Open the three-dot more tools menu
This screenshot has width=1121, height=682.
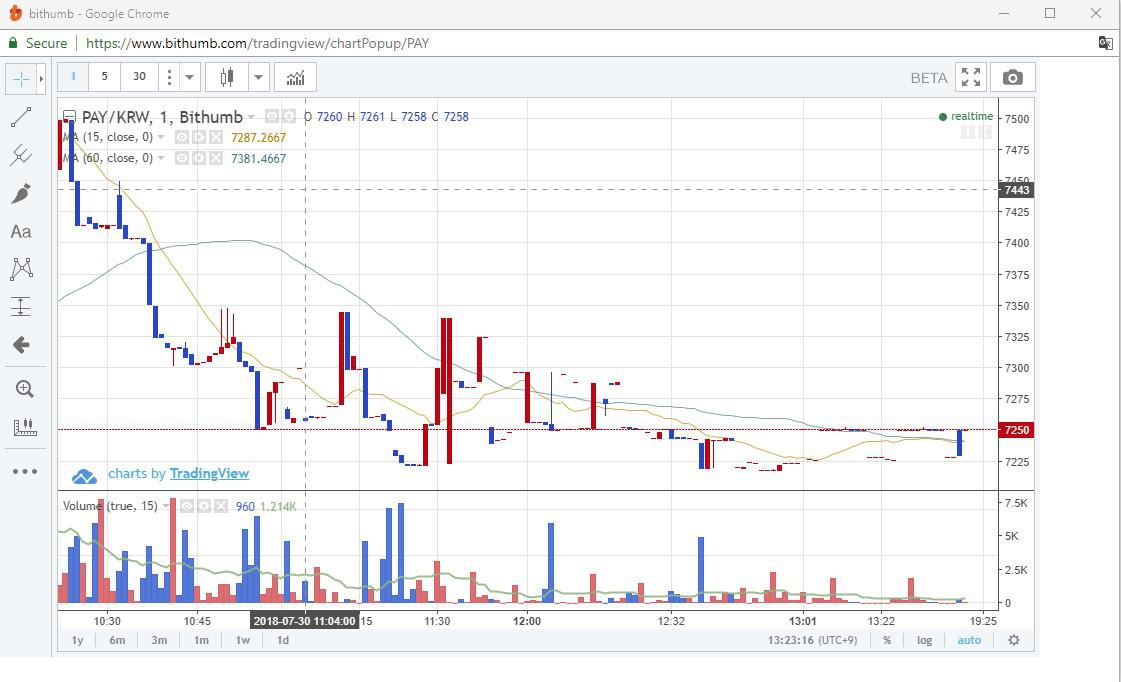[24, 471]
